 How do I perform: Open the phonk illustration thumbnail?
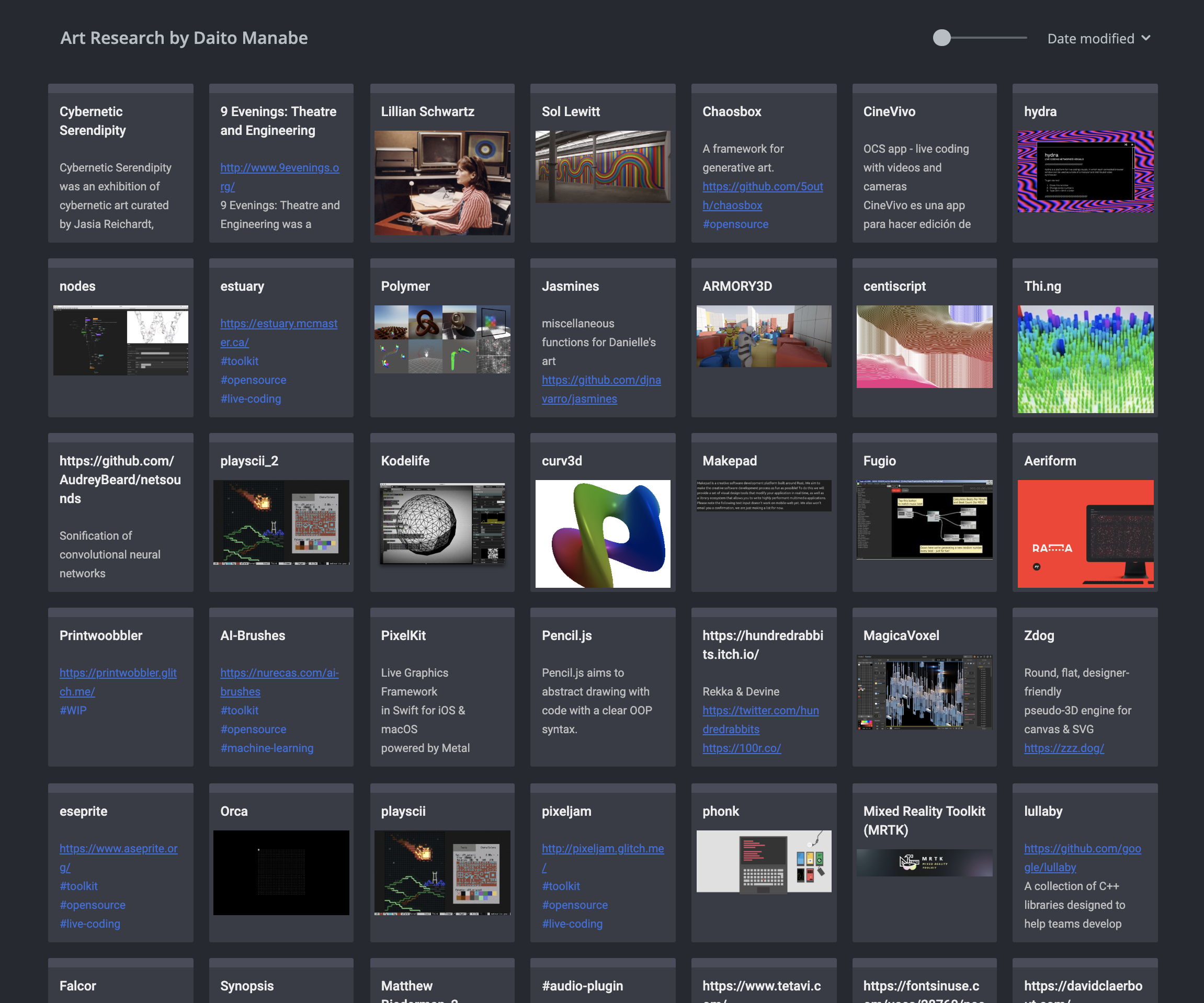764,861
